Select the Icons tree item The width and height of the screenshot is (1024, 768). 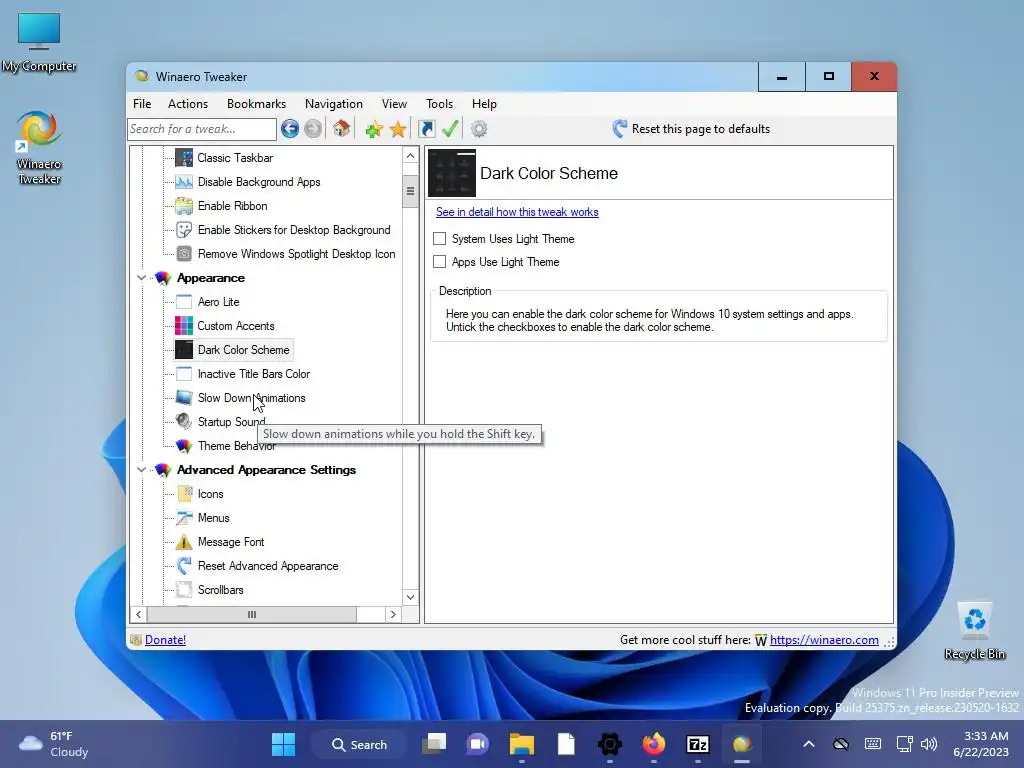tap(210, 494)
